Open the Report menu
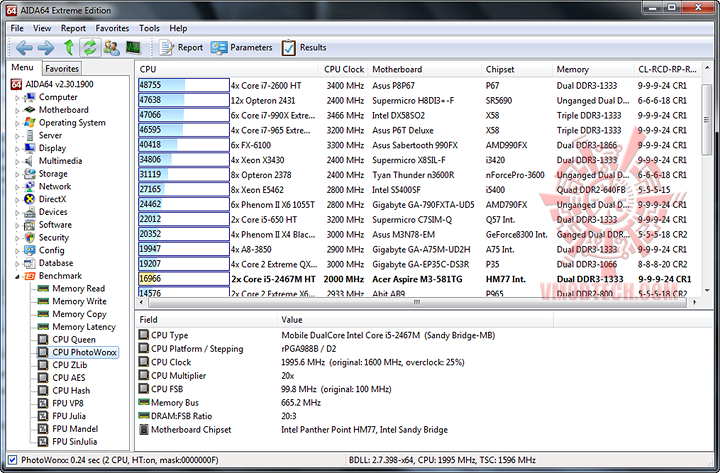 73,28
